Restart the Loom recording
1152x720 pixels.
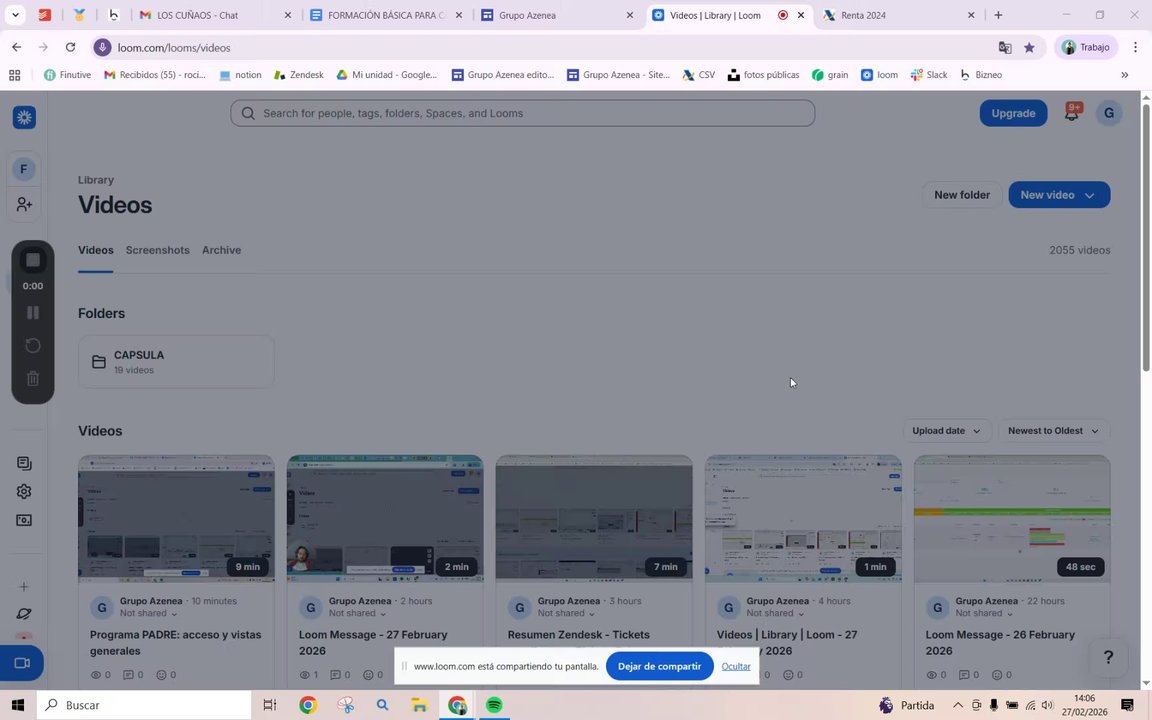coord(32,345)
